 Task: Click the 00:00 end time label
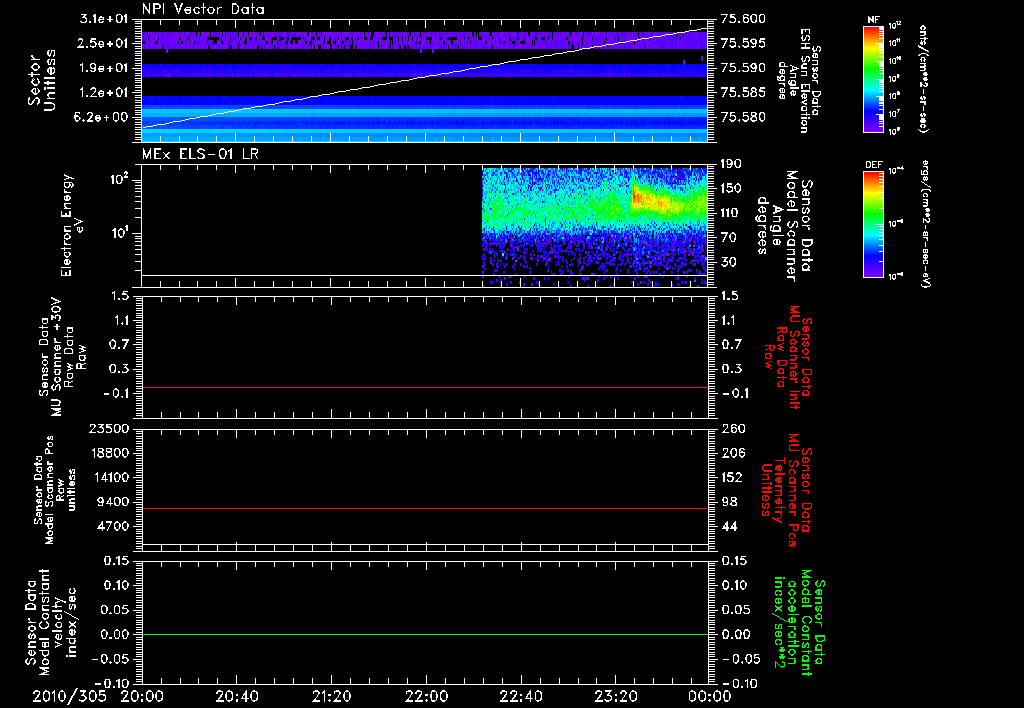tap(710, 695)
